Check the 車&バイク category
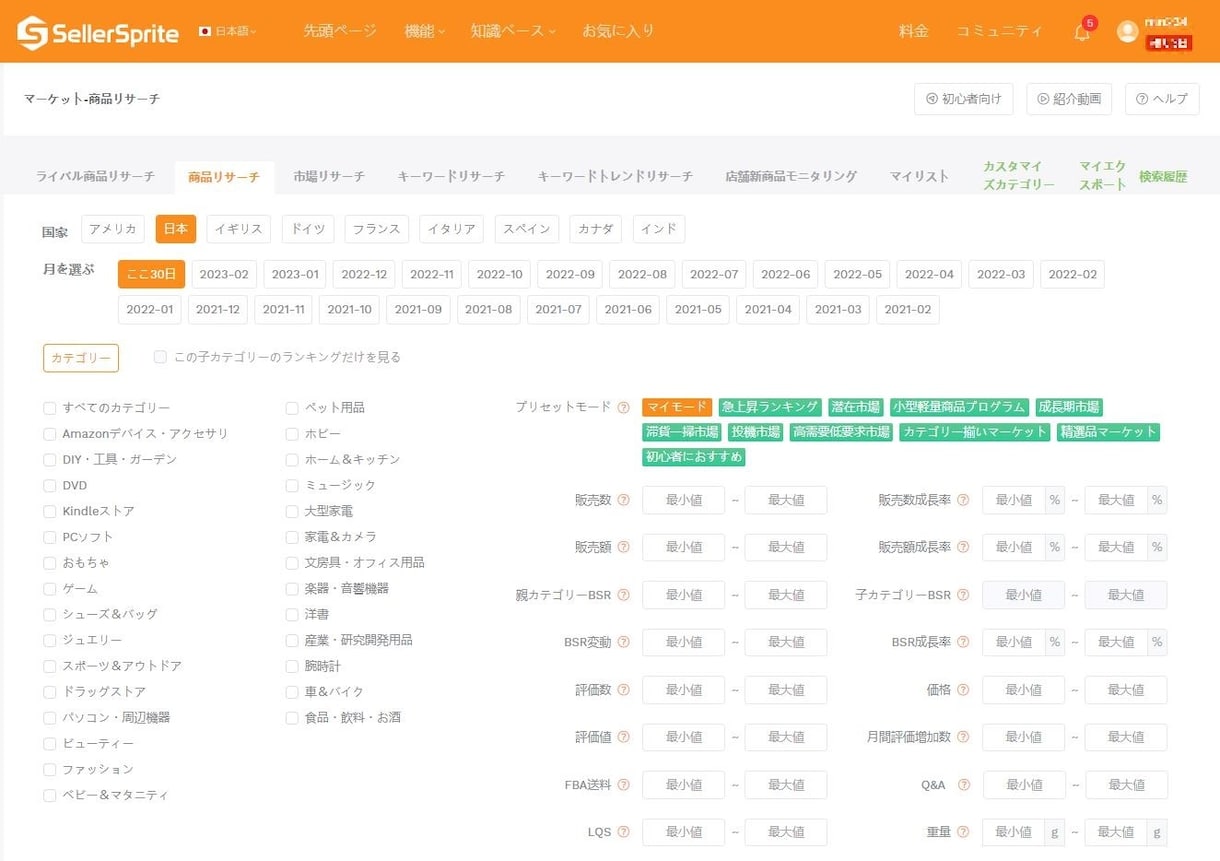 tap(292, 692)
